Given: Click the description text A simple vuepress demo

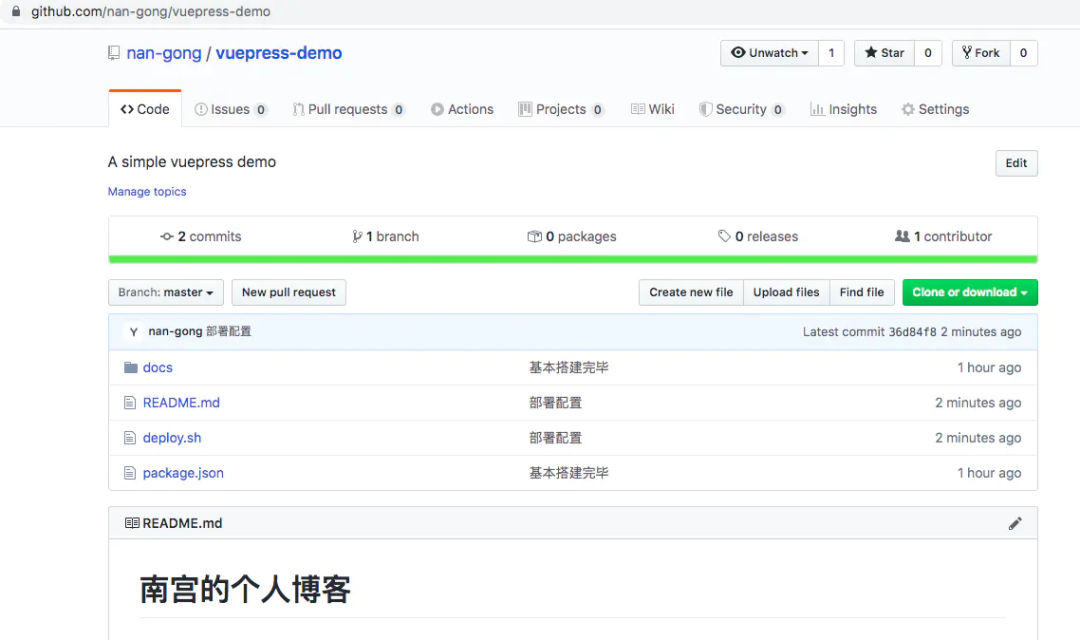Looking at the screenshot, I should click(x=191, y=162).
